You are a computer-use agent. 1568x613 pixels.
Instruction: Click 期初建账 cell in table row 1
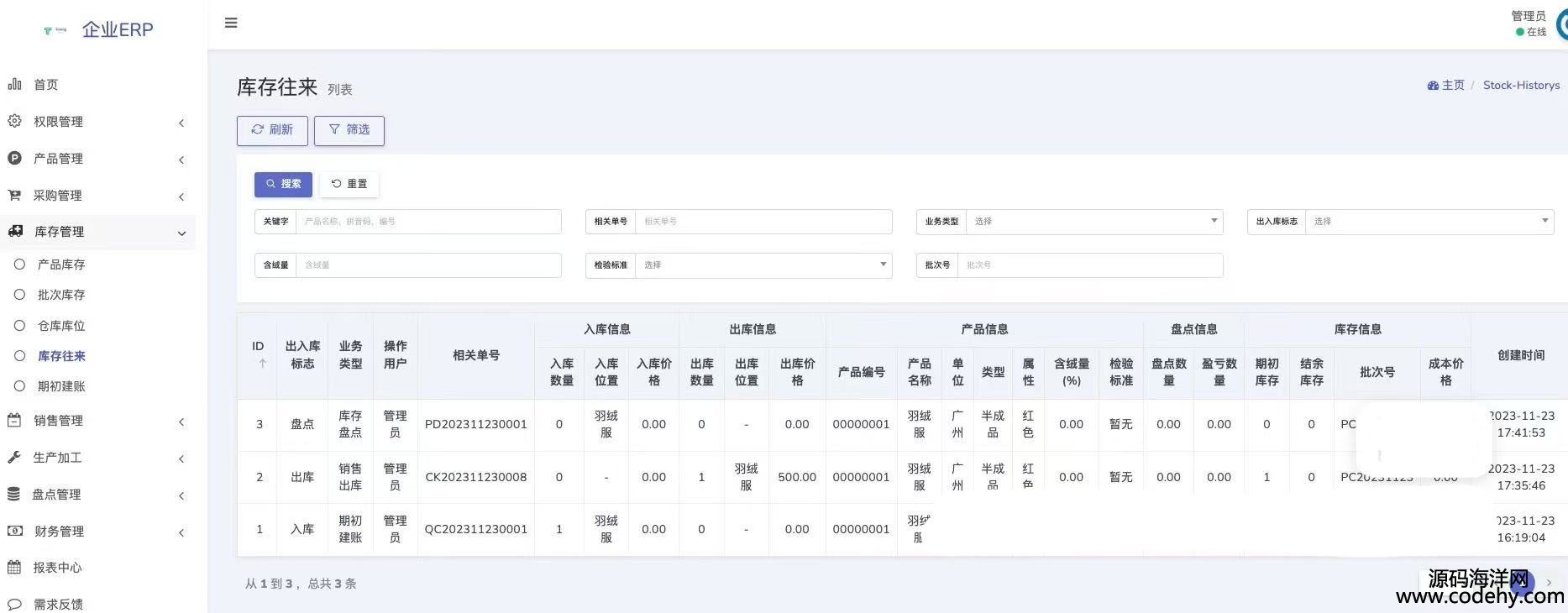coord(350,530)
